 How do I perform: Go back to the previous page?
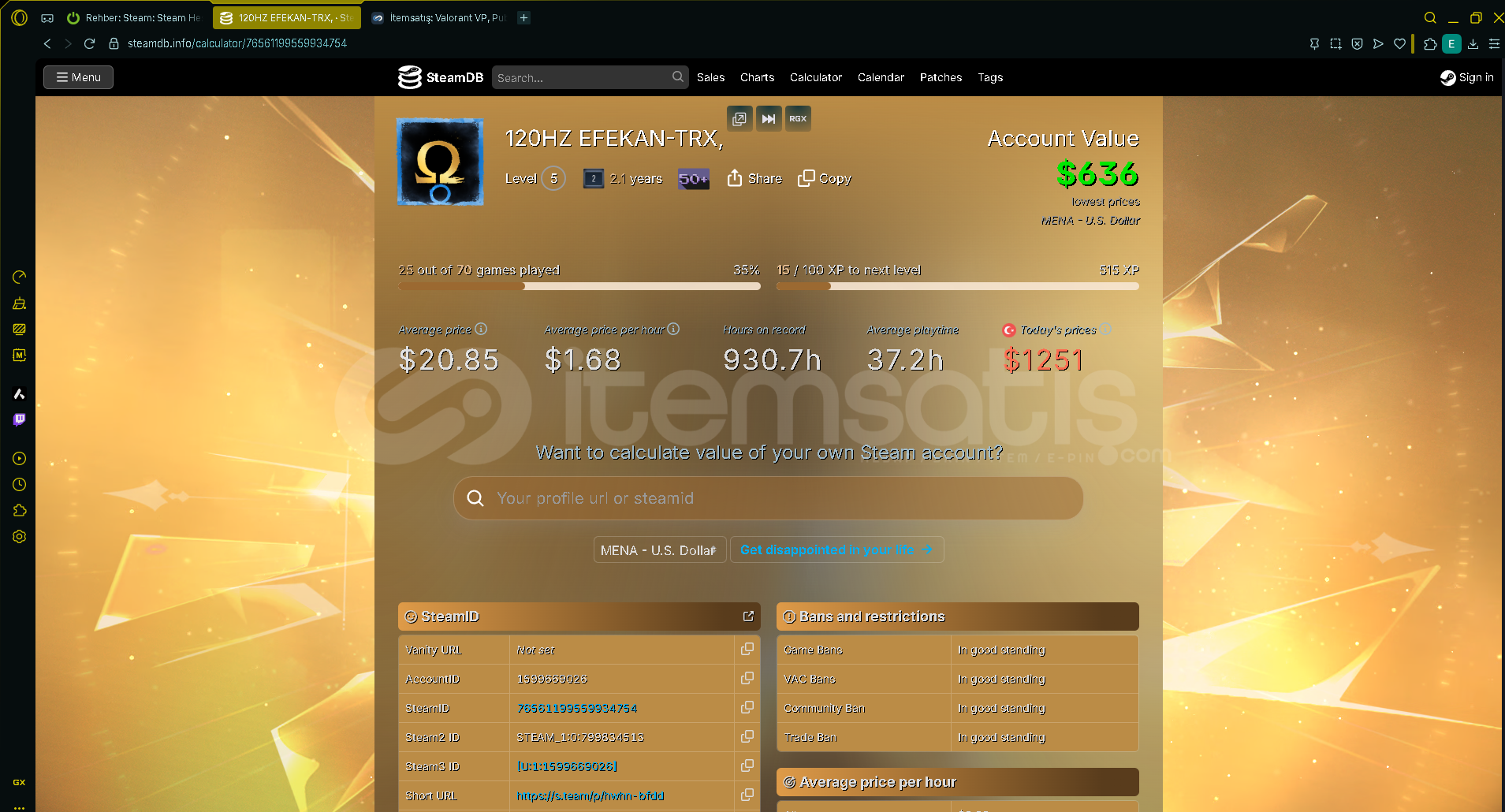coord(47,43)
